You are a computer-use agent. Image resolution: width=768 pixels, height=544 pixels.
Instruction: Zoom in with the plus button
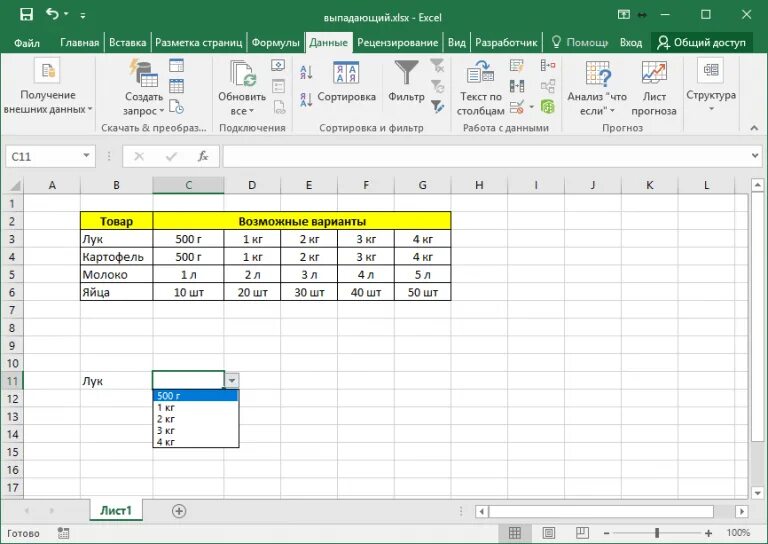coord(708,533)
